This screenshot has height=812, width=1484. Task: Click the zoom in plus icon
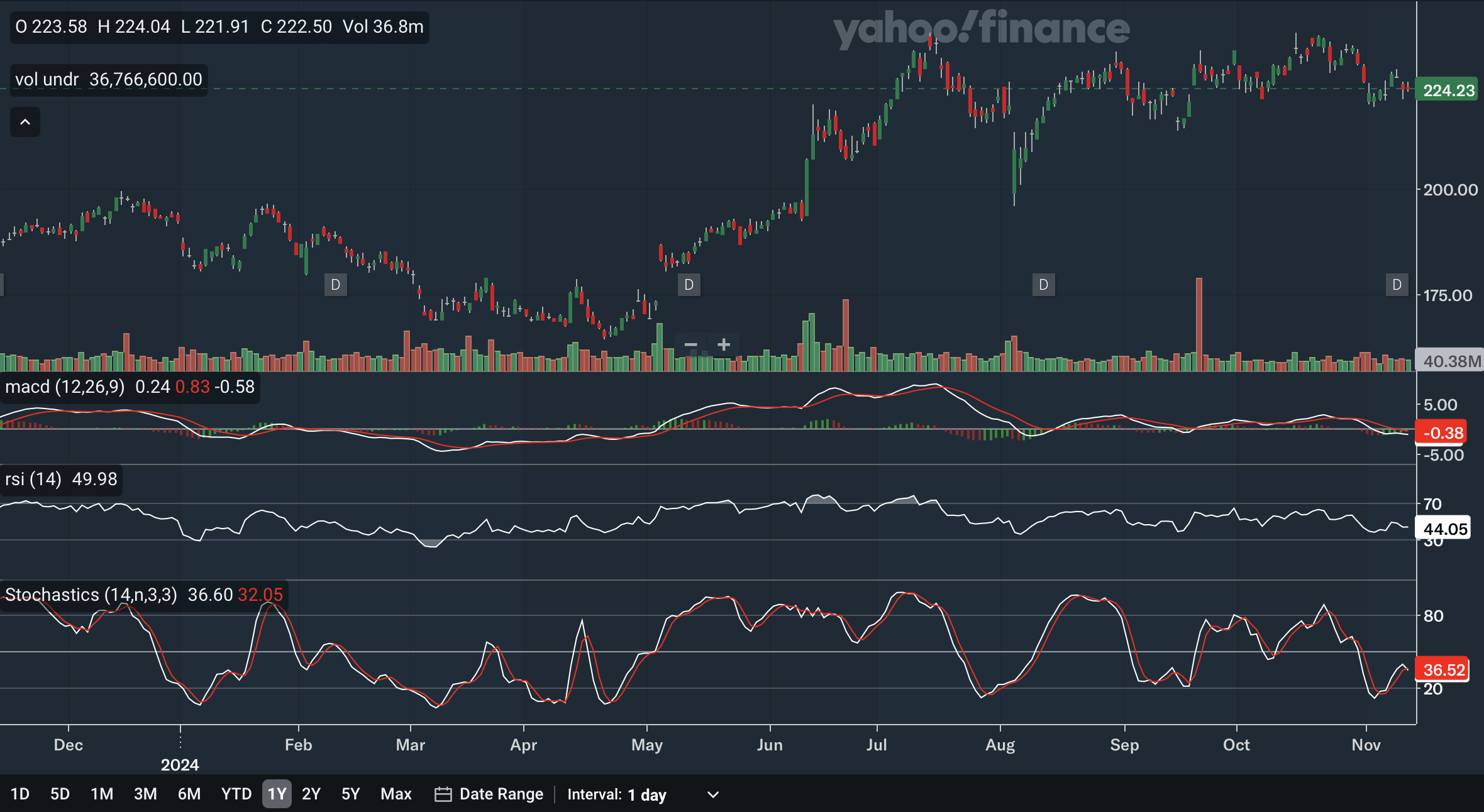tap(724, 344)
